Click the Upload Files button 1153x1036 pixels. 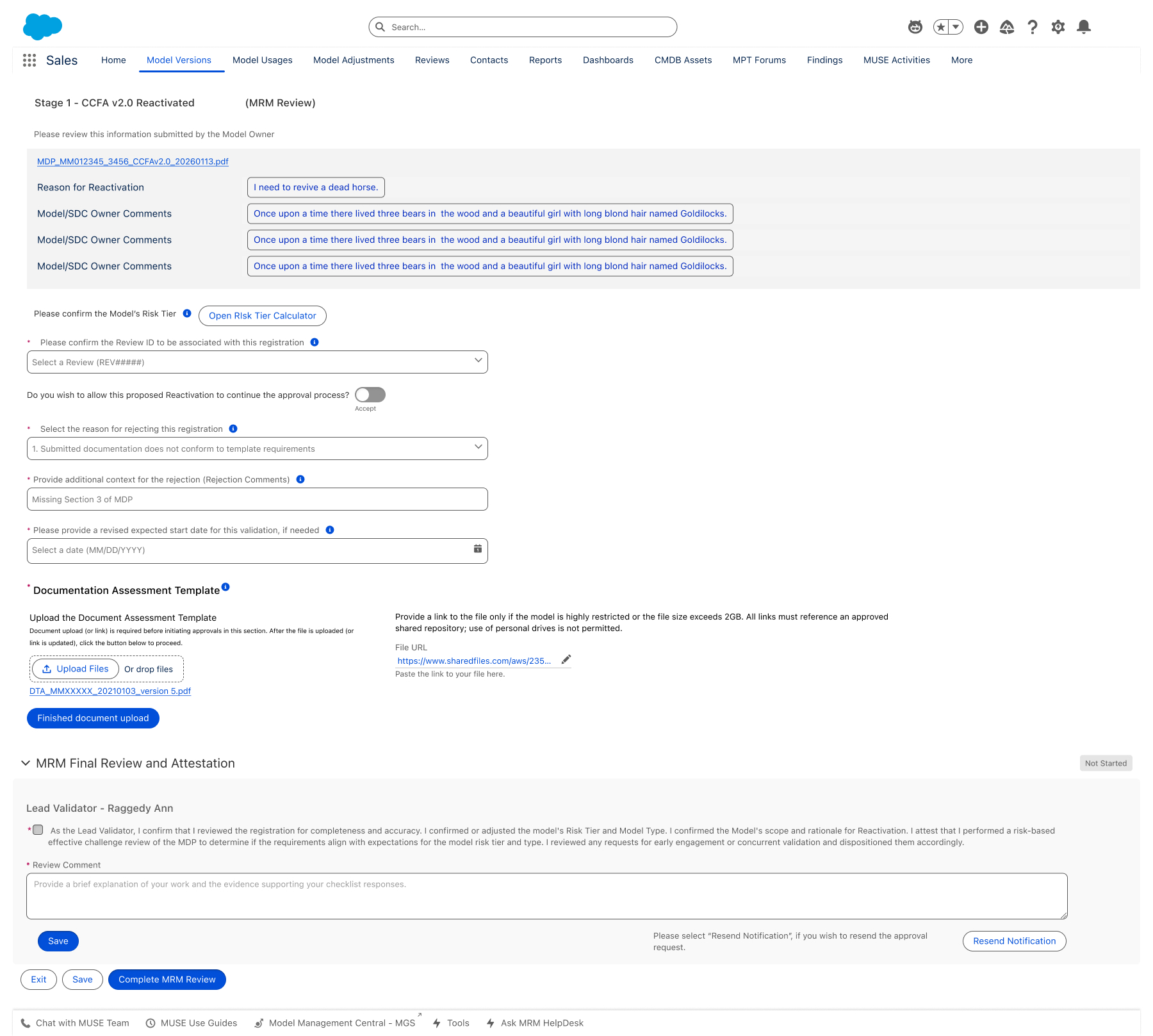pyautogui.click(x=76, y=669)
